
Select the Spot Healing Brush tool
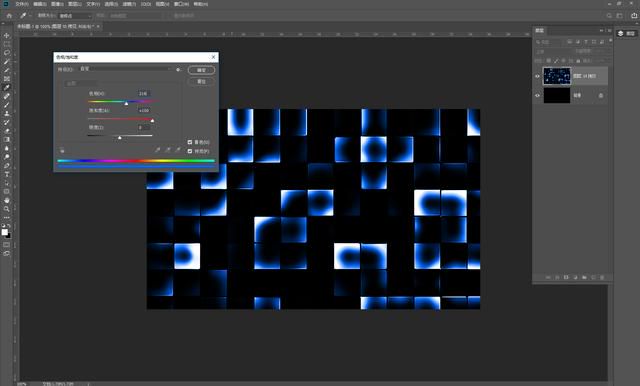[x=7, y=96]
